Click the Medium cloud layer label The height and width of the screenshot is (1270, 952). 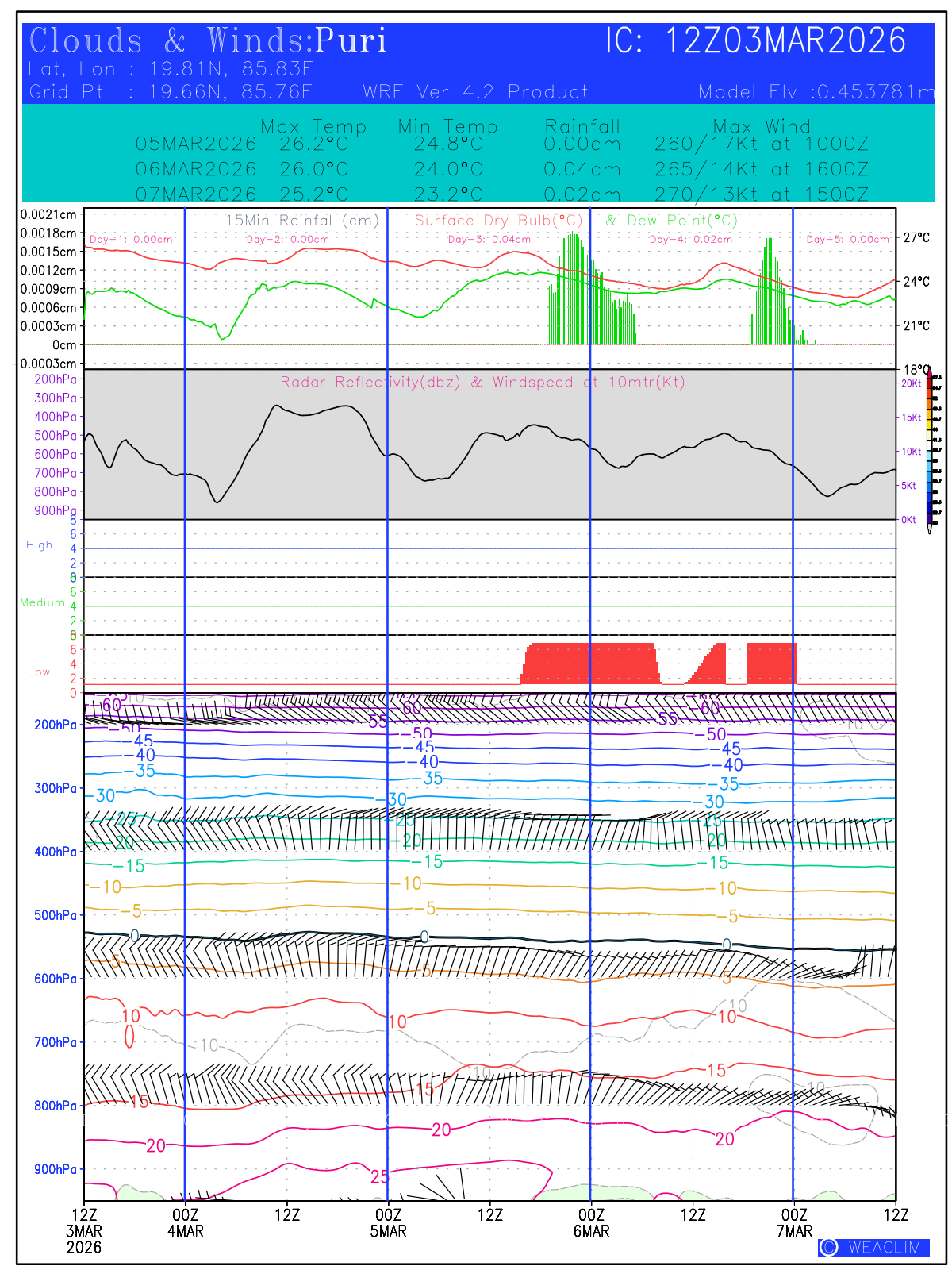pos(42,602)
